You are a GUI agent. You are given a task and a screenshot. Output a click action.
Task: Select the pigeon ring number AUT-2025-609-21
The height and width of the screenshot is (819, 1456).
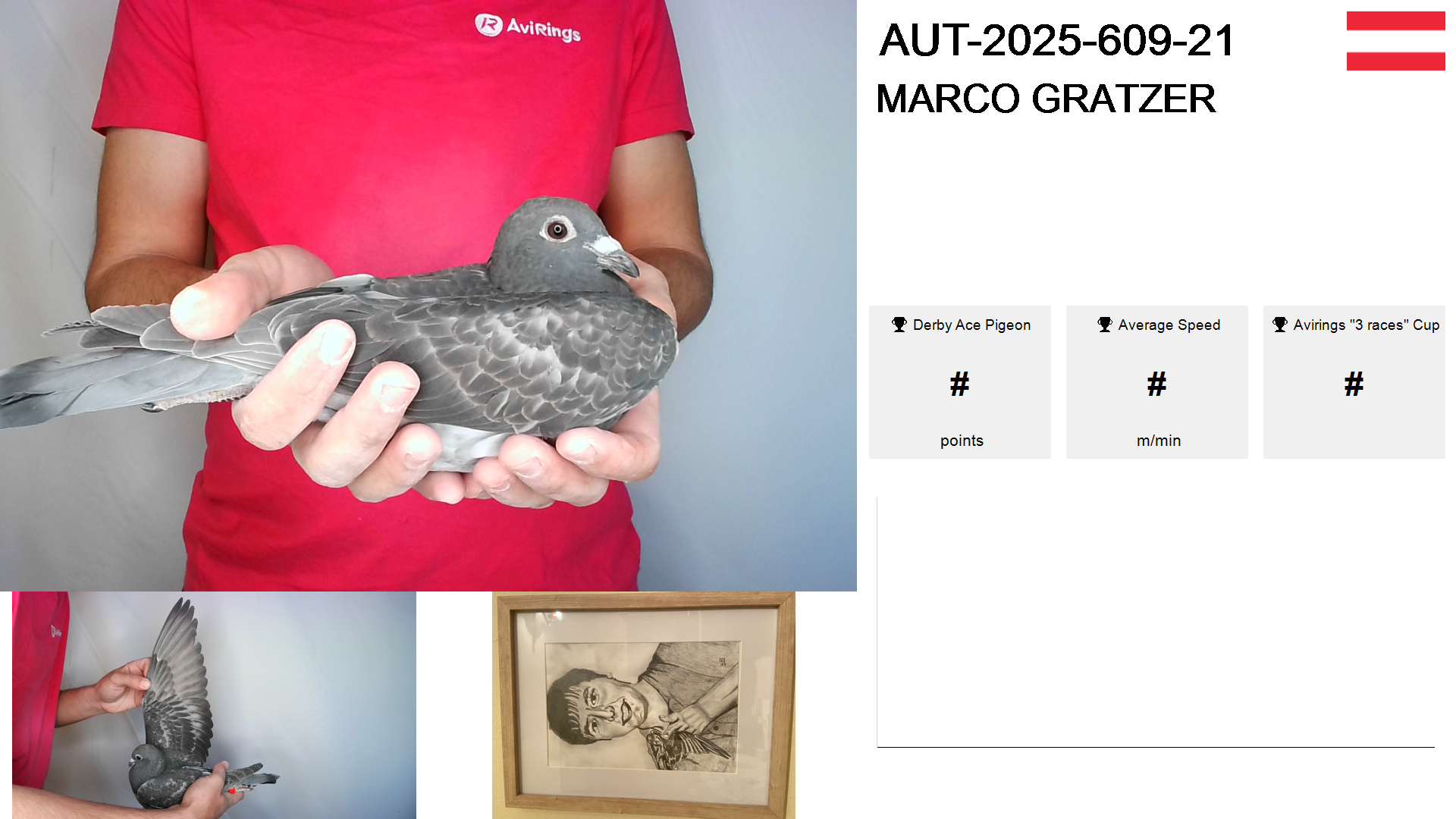[x=1057, y=40]
